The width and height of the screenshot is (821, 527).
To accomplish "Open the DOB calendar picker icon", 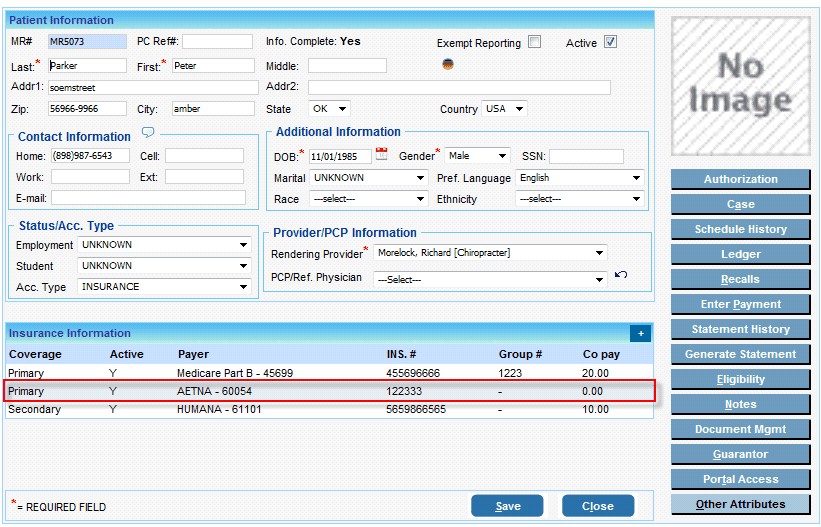I will 381,155.
